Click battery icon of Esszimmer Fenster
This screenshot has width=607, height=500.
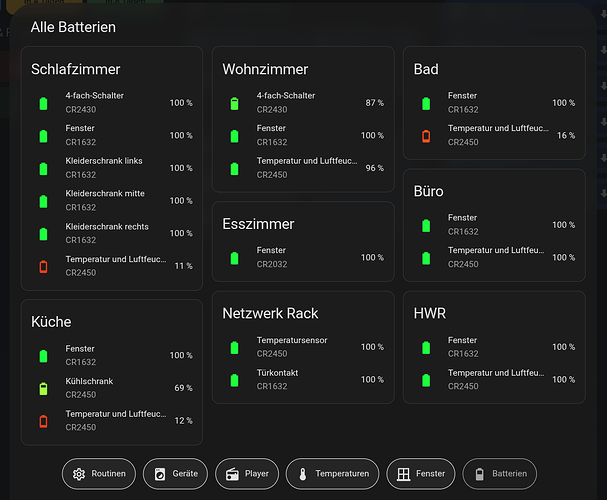235,258
